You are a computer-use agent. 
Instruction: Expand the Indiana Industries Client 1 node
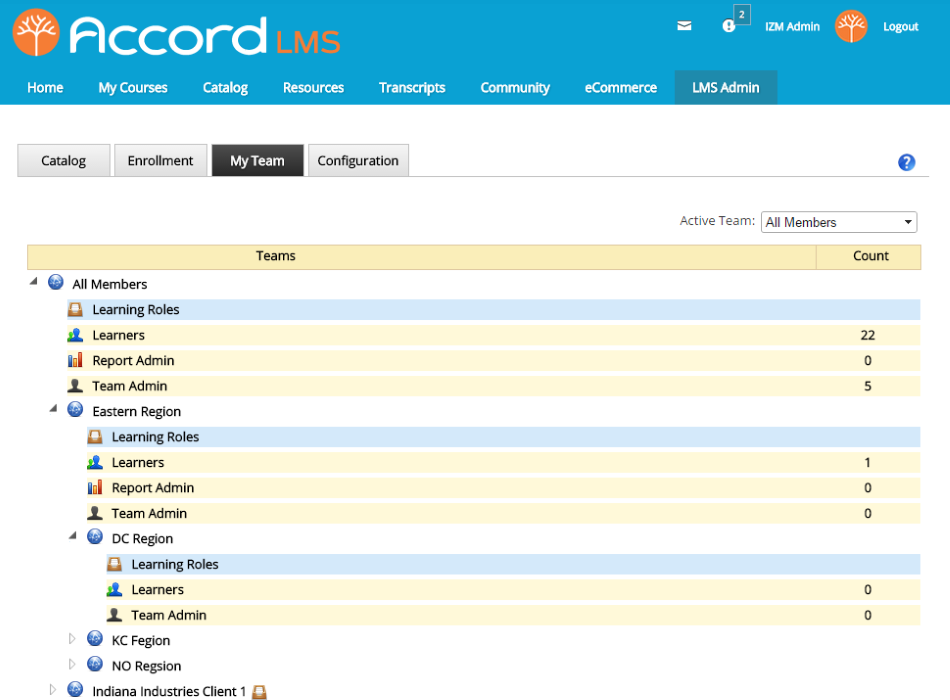53,690
